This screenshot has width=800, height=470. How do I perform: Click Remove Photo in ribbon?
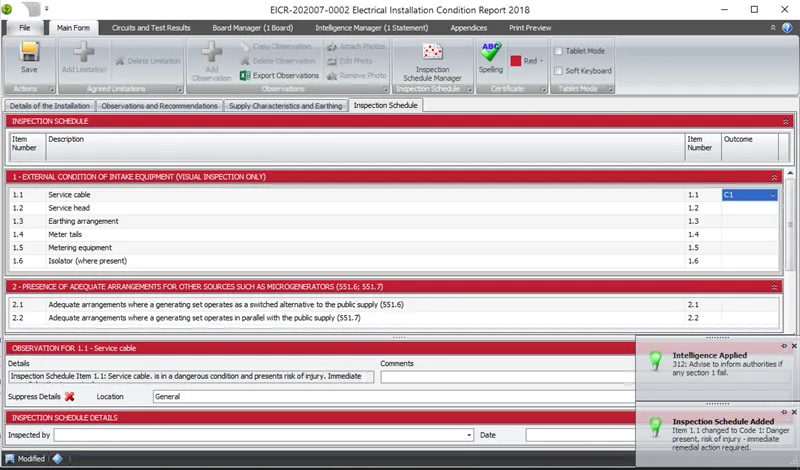(x=356, y=76)
